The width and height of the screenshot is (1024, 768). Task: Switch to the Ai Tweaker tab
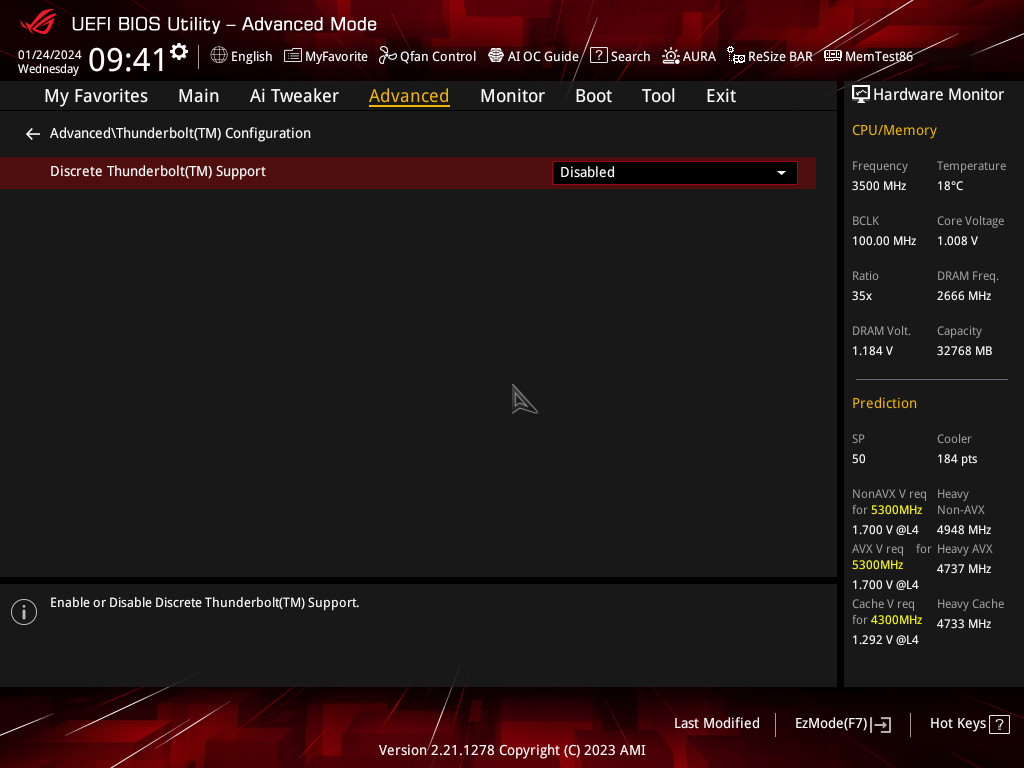pos(294,96)
